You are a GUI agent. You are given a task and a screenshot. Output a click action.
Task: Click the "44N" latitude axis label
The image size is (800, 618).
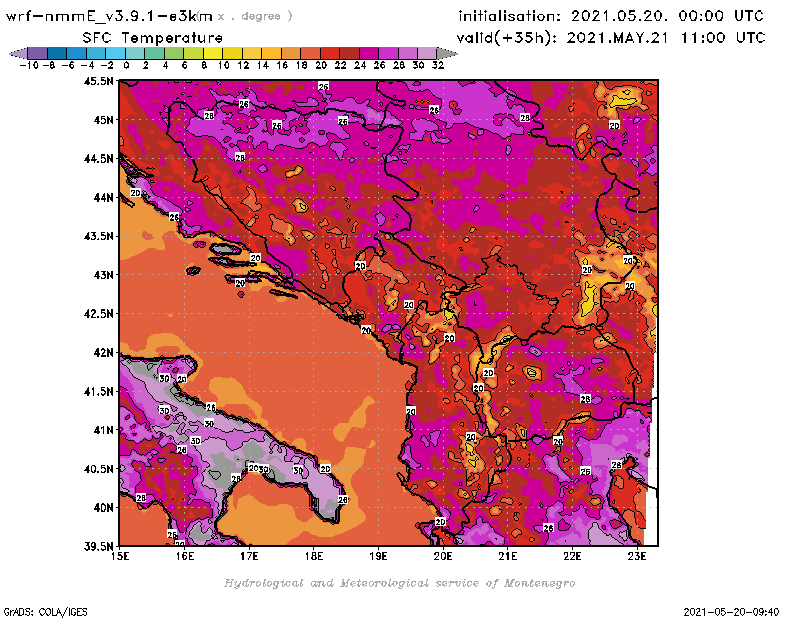pyautogui.click(x=103, y=197)
